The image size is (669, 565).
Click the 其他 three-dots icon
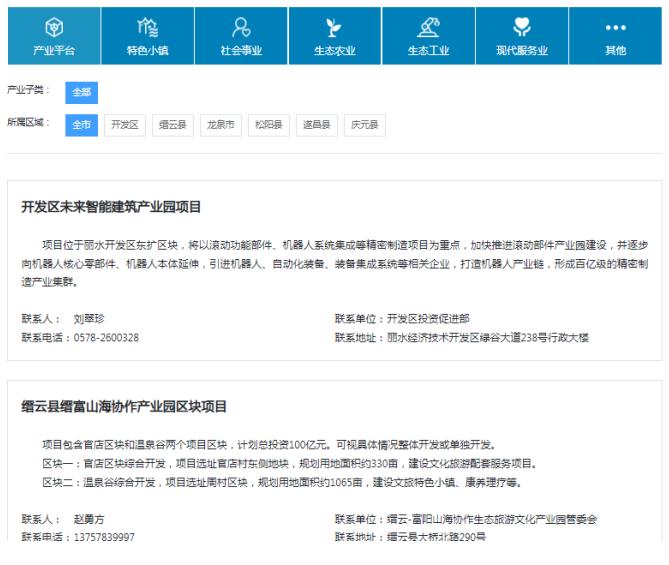[614, 26]
